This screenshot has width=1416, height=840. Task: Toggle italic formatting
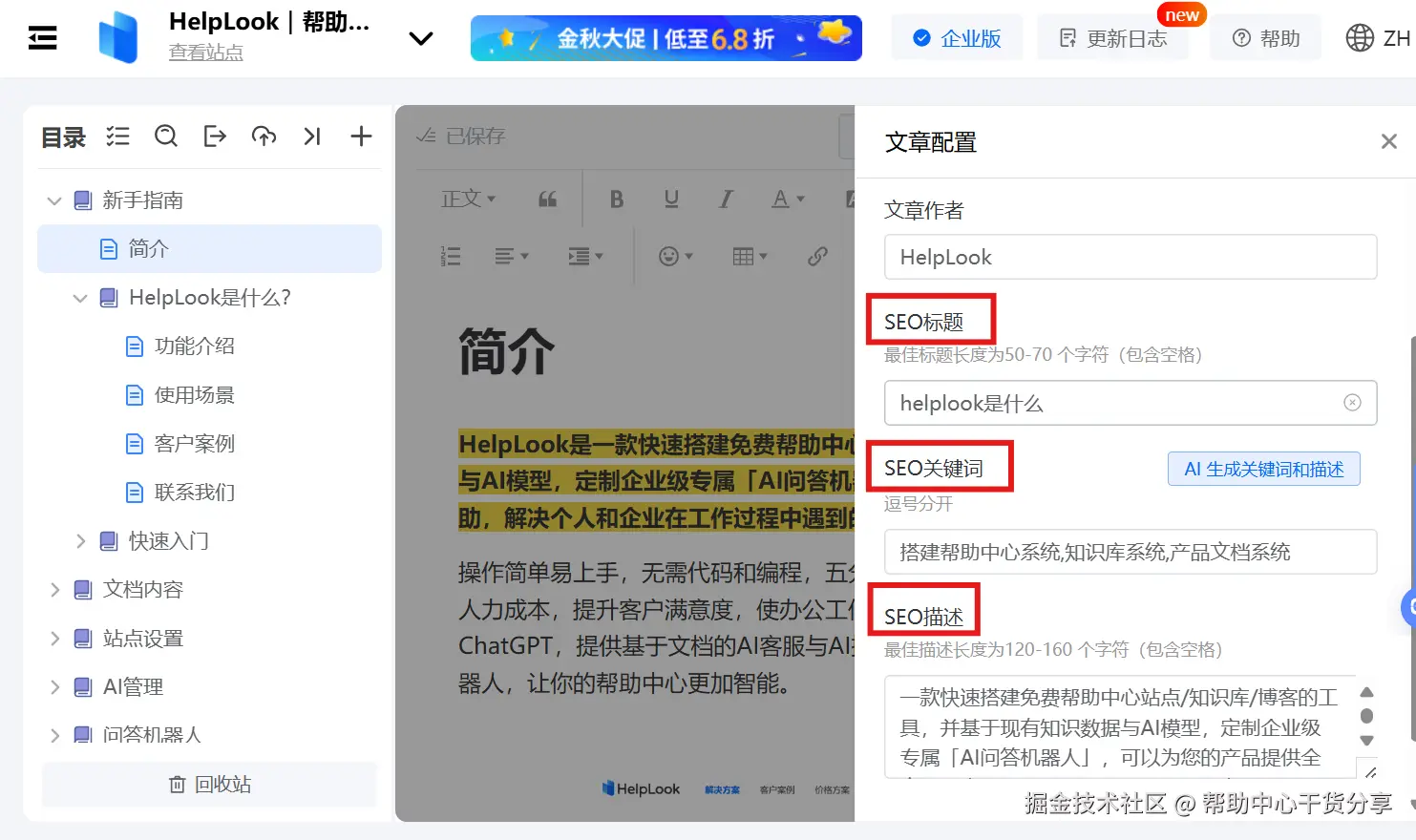pos(726,199)
